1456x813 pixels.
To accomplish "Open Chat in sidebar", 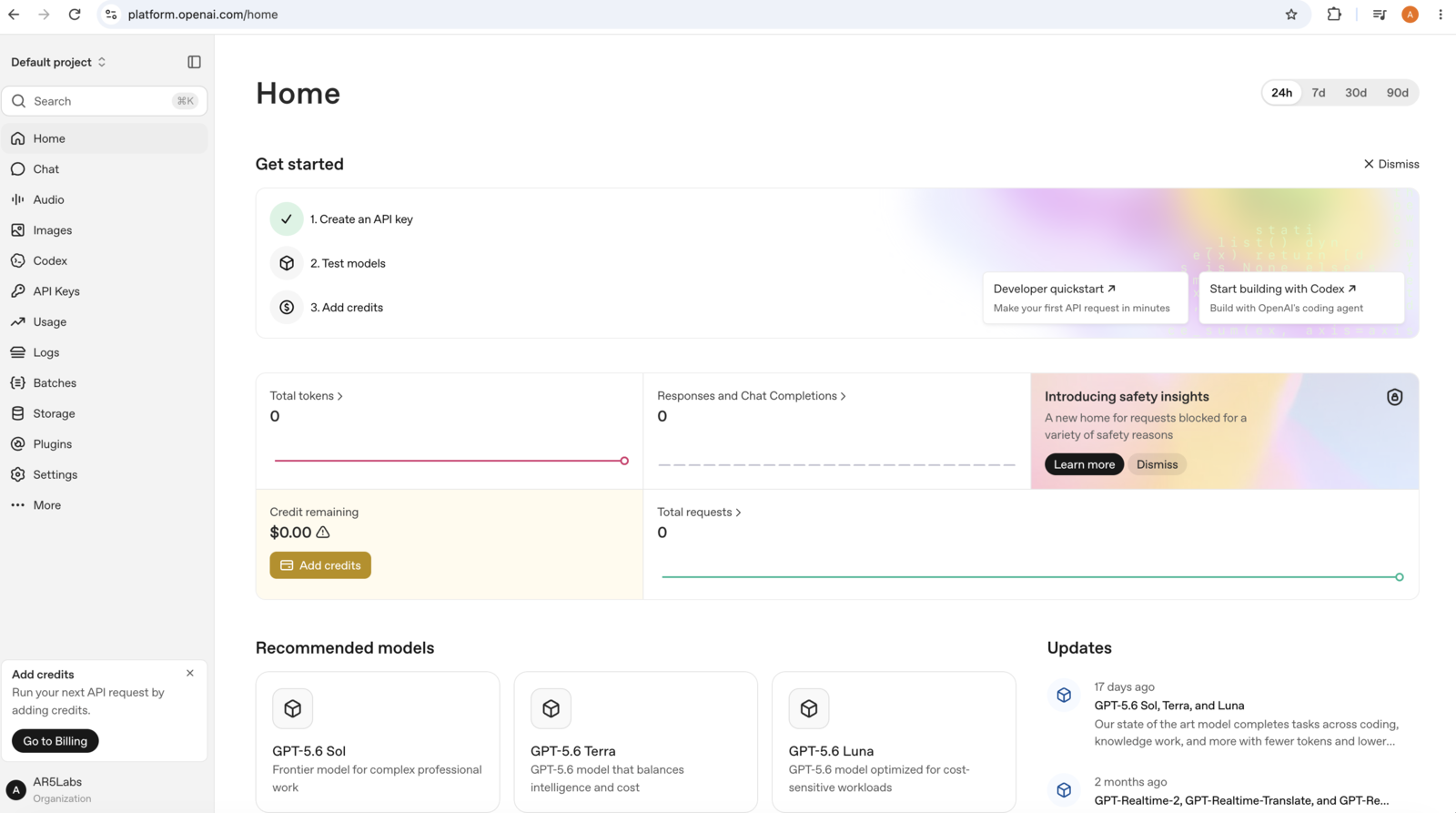I will pos(105,169).
